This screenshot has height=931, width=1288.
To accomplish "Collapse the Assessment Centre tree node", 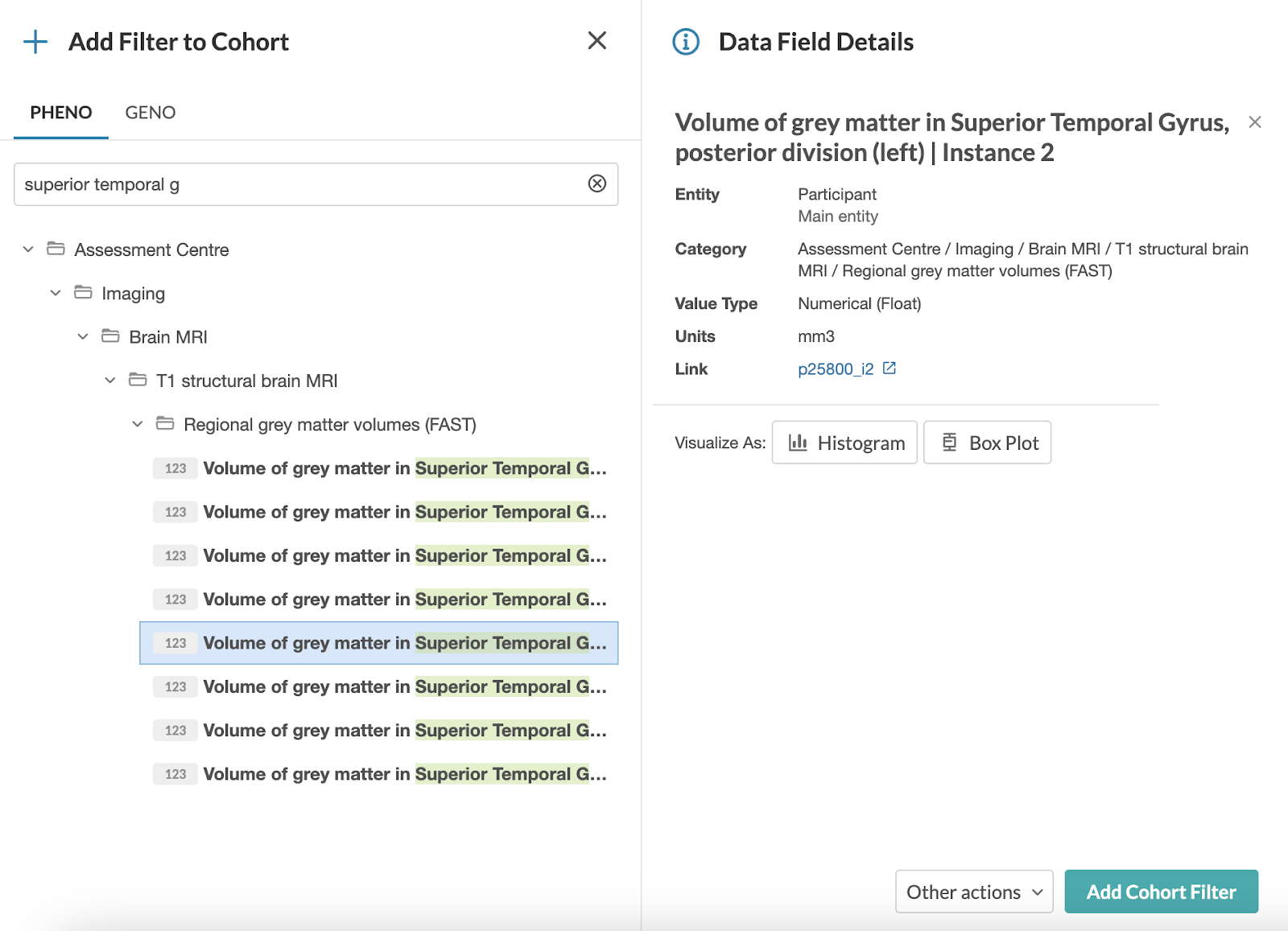I will coord(28,249).
